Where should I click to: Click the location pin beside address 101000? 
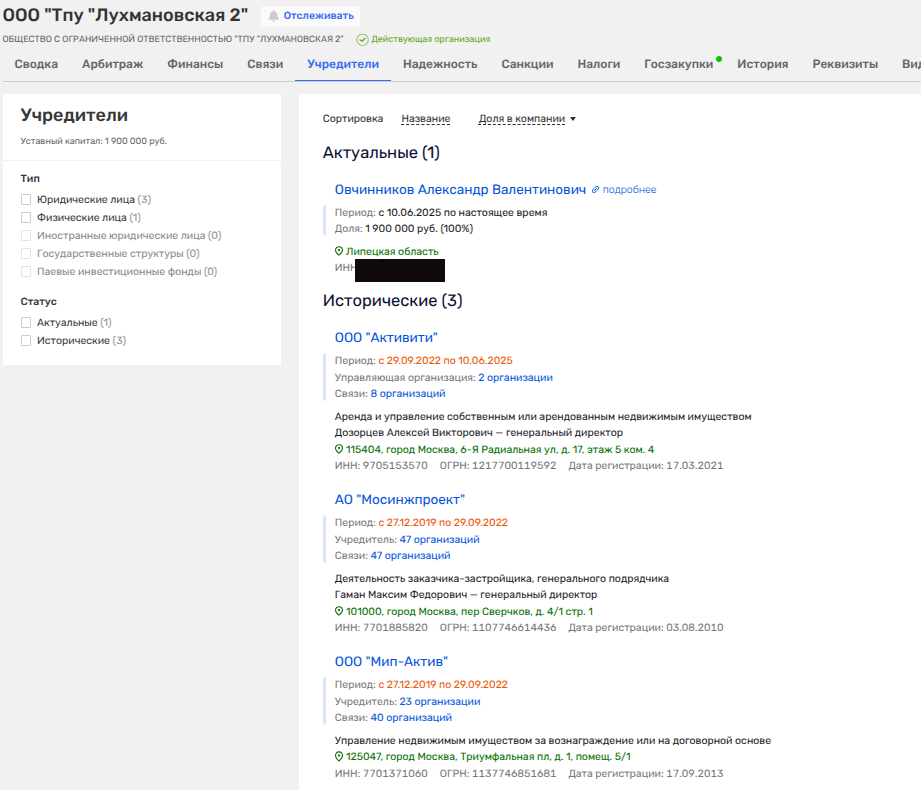tap(339, 611)
